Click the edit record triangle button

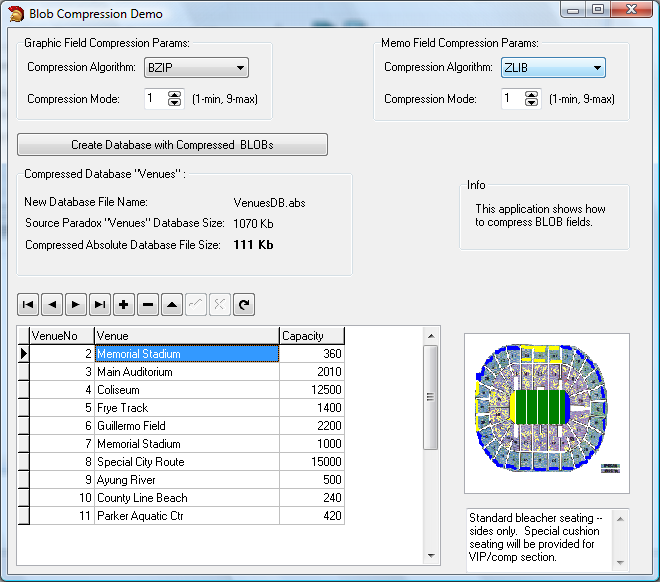(172, 304)
